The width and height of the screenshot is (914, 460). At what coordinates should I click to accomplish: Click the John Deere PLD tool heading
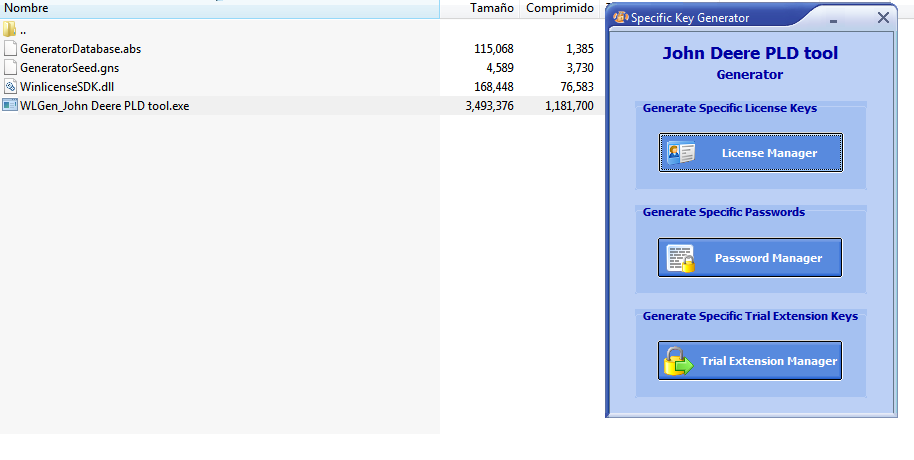click(x=750, y=53)
